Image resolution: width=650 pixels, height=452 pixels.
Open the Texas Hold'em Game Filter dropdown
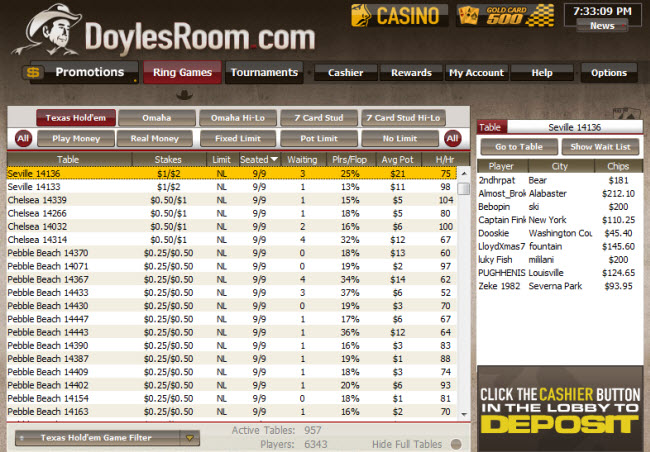coord(107,438)
